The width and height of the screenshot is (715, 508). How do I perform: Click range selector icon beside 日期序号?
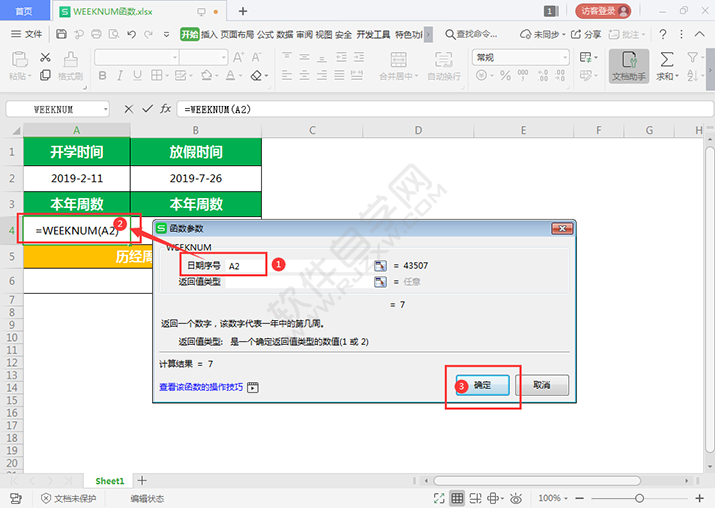380,266
